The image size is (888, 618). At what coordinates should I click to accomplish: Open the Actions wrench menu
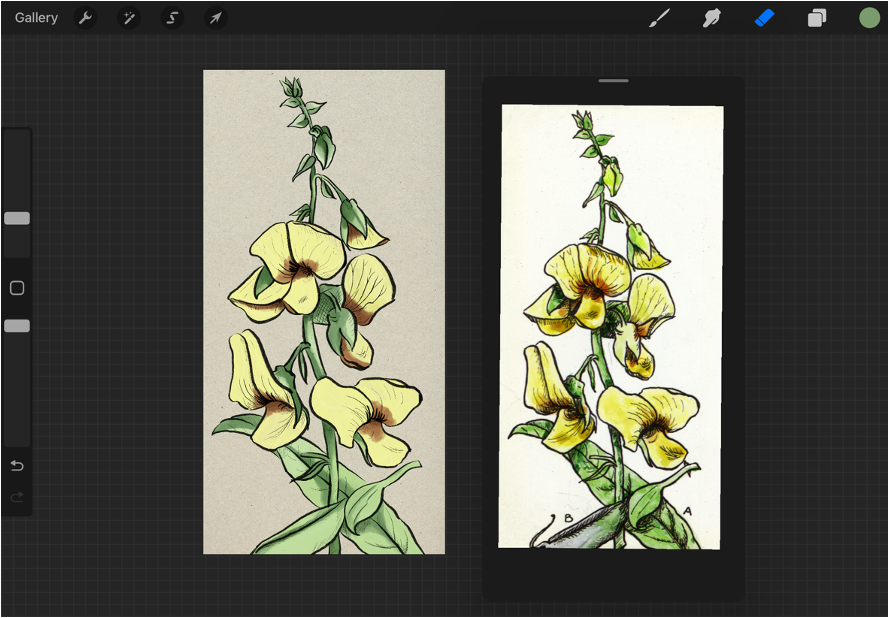[x=85, y=18]
